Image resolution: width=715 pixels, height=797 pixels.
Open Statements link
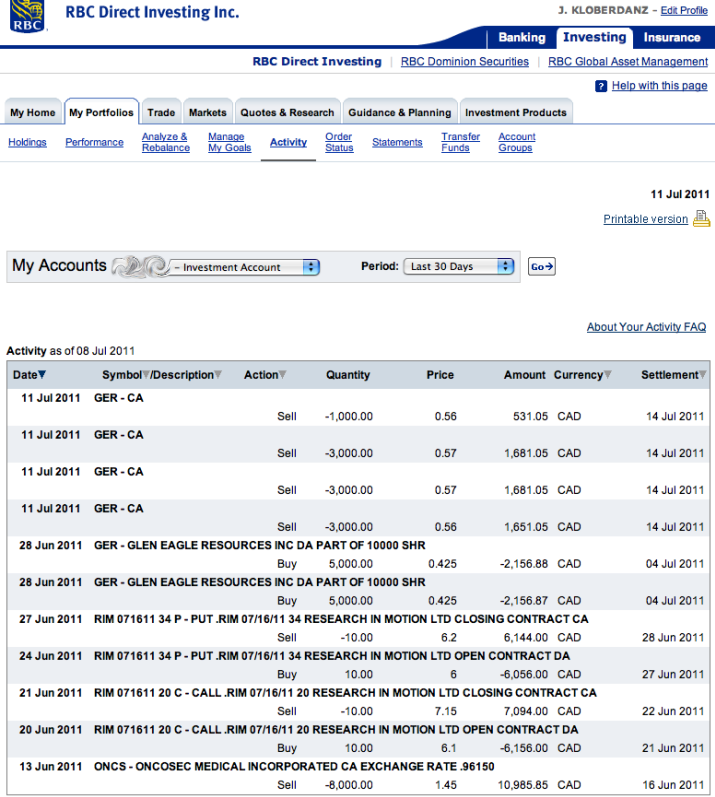point(397,142)
